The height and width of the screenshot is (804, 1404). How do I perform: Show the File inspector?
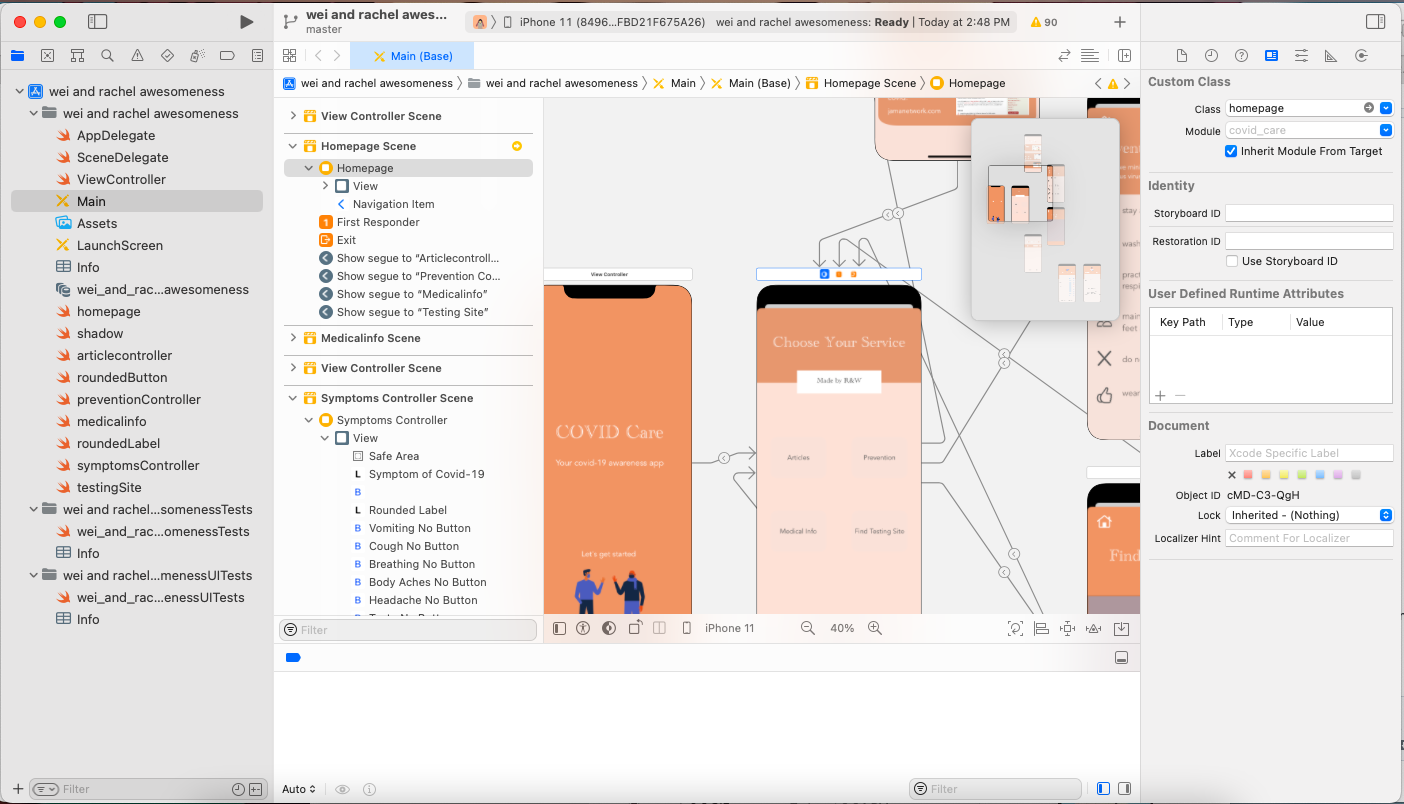pyautogui.click(x=1181, y=56)
